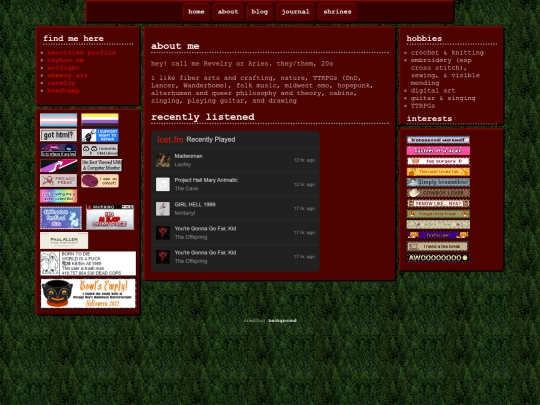The image size is (540, 405).
Task: Click the 'AWOOOOOOOO' blinkie
Action: coord(438,257)
